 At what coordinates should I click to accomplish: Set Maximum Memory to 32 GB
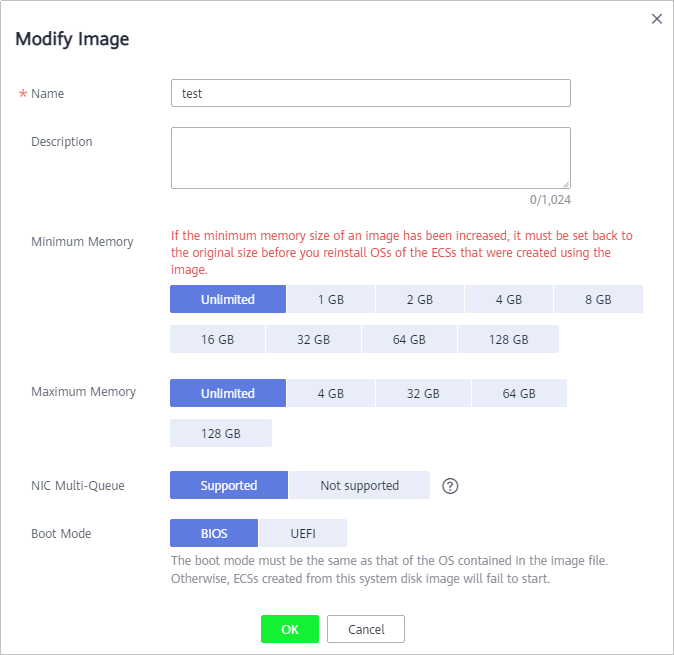click(x=423, y=393)
